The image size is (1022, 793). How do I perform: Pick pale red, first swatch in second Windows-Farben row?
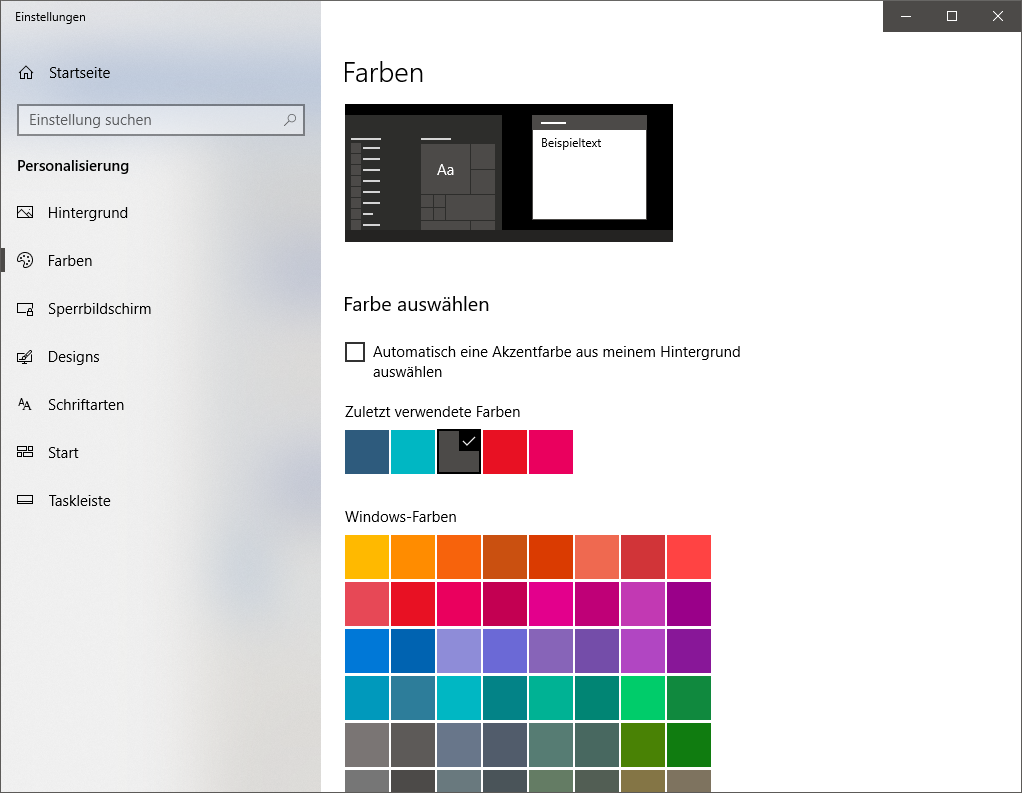(367, 604)
